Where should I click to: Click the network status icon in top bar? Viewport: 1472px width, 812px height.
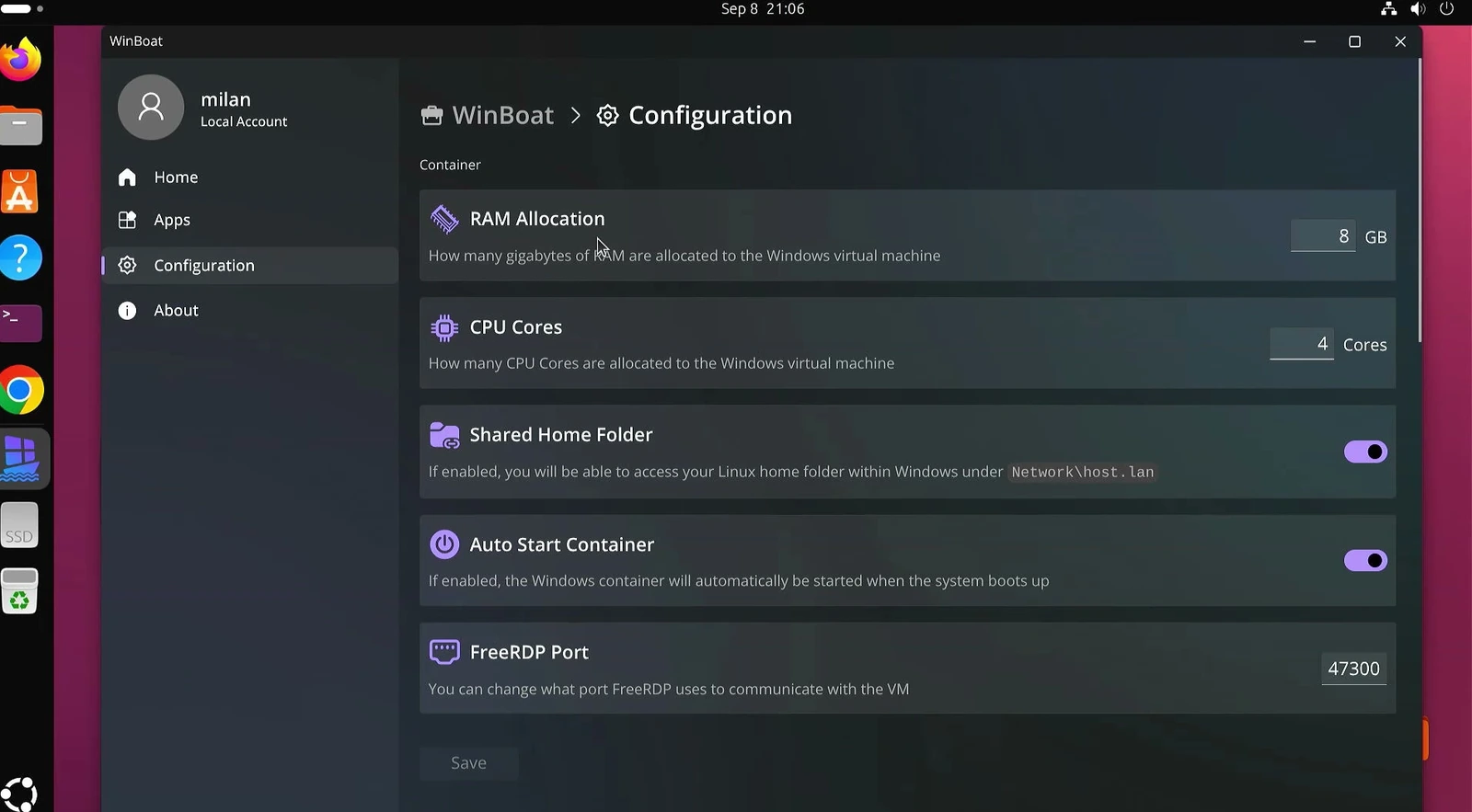[x=1389, y=9]
